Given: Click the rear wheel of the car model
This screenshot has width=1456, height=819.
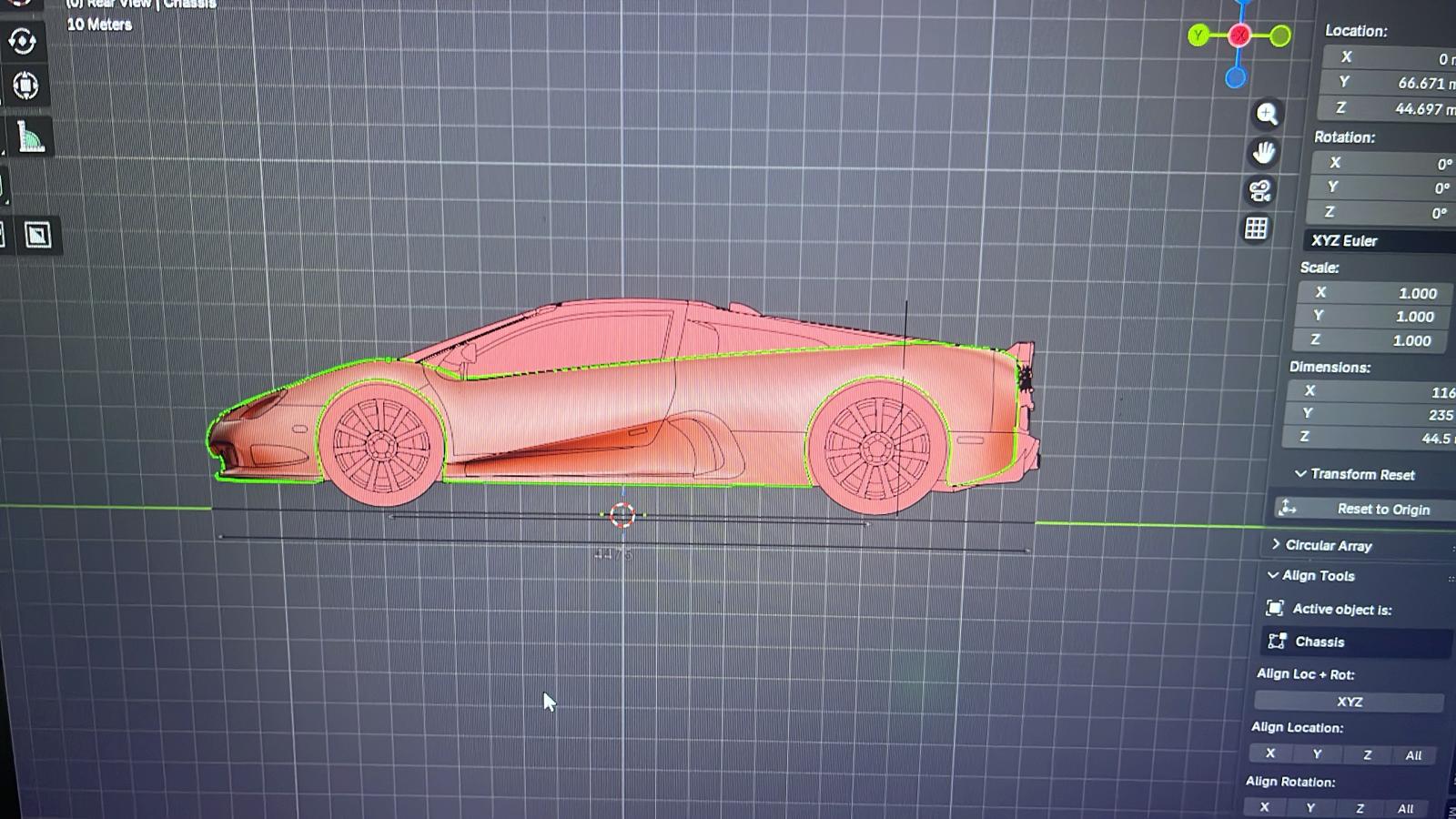Looking at the screenshot, I should pyautogui.click(x=878, y=448).
